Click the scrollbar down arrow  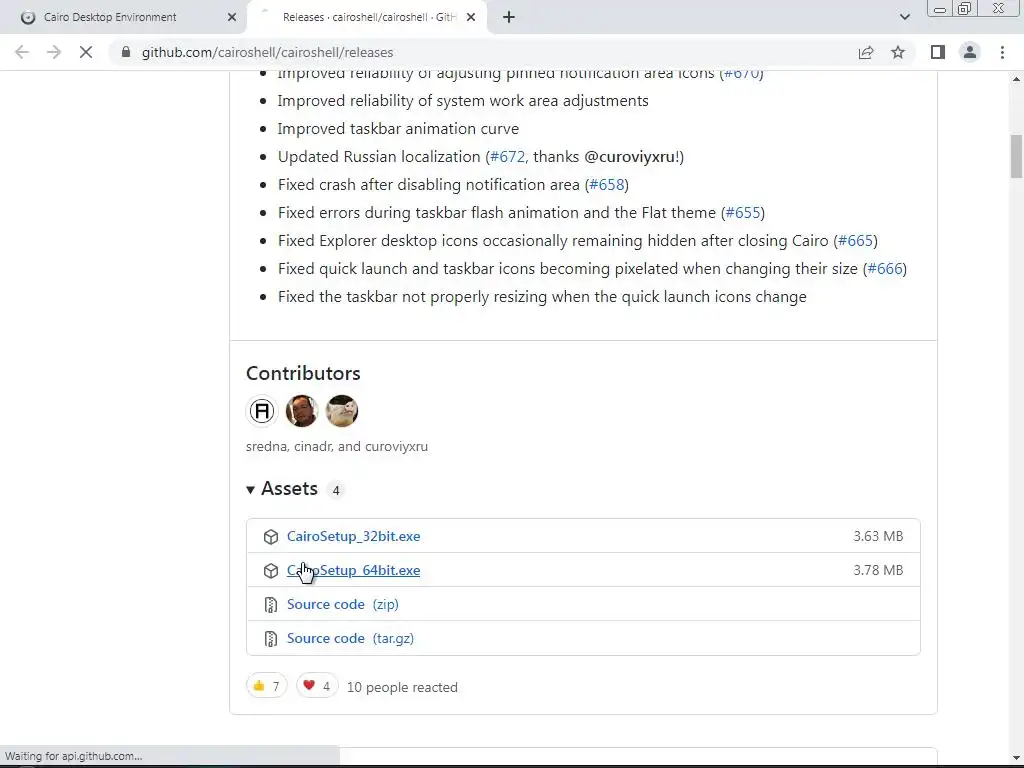(1016, 758)
